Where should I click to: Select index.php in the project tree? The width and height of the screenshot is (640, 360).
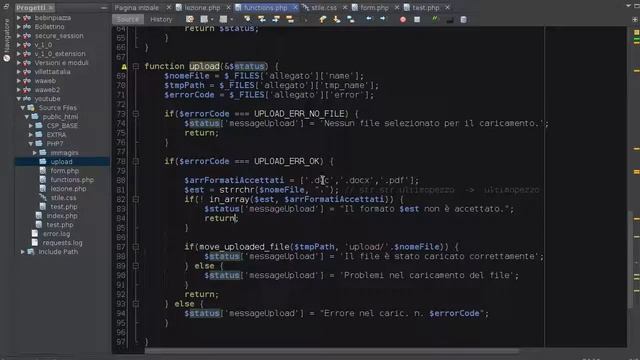(x=62, y=216)
